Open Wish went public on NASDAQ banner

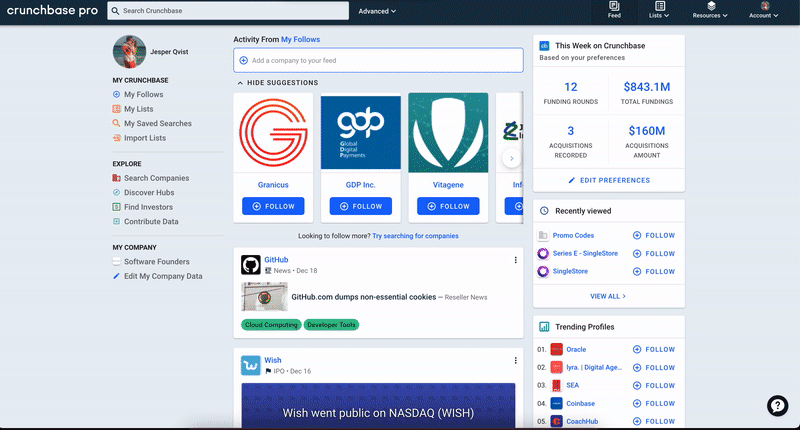(378, 406)
